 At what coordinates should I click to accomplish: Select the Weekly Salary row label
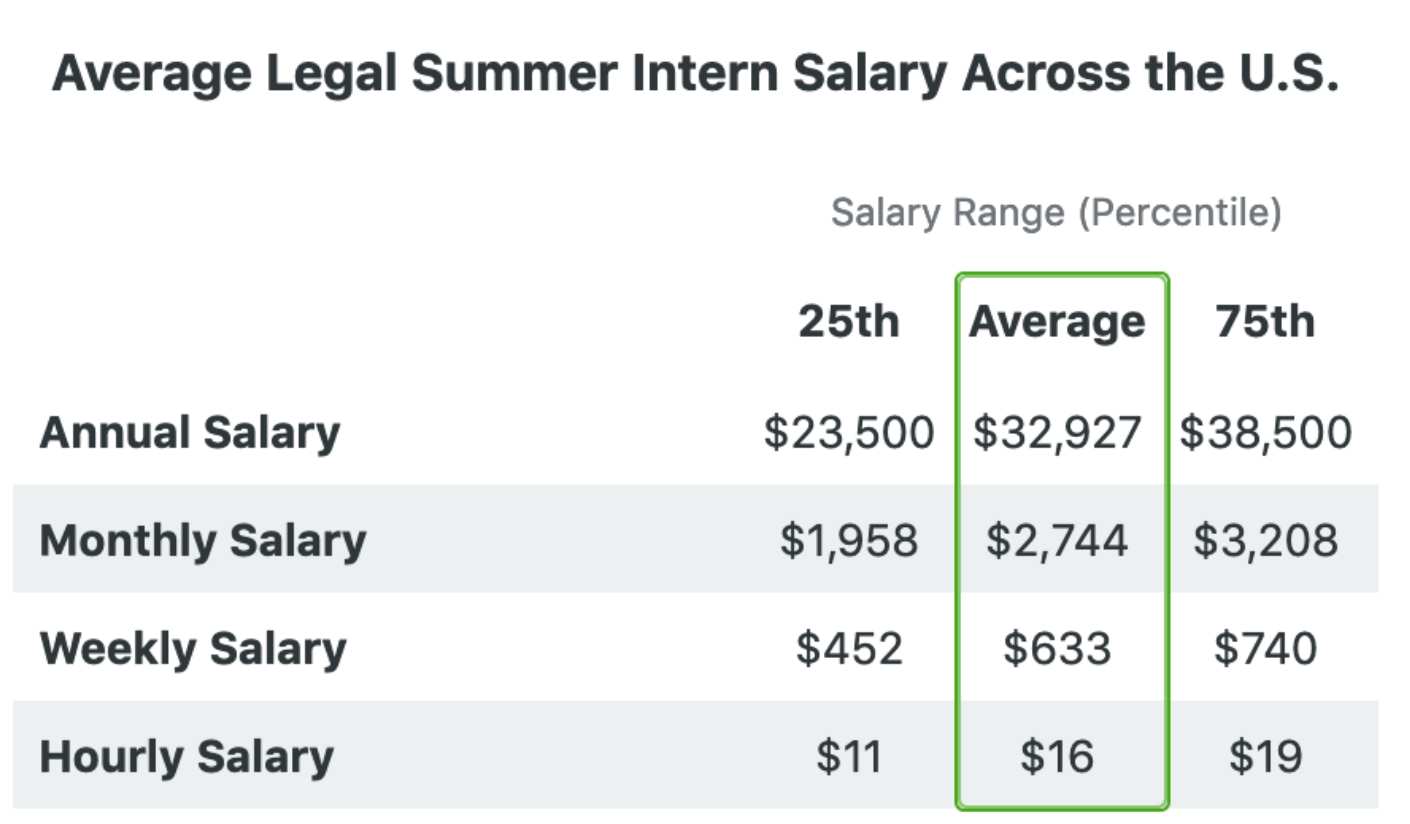(193, 649)
